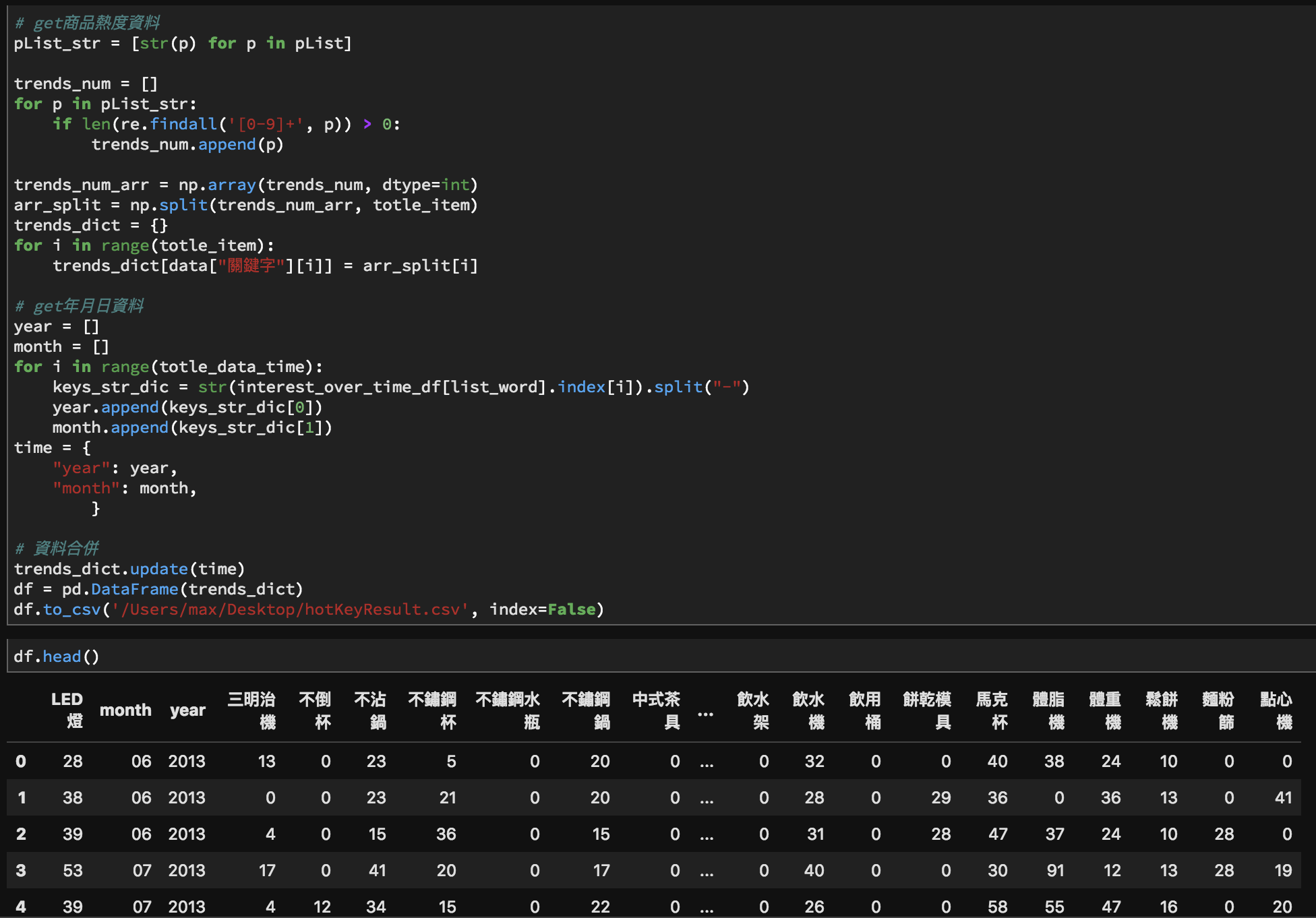Image resolution: width=1316 pixels, height=918 pixels.
Task: Click the row index '2' in the table
Action: pos(21,834)
